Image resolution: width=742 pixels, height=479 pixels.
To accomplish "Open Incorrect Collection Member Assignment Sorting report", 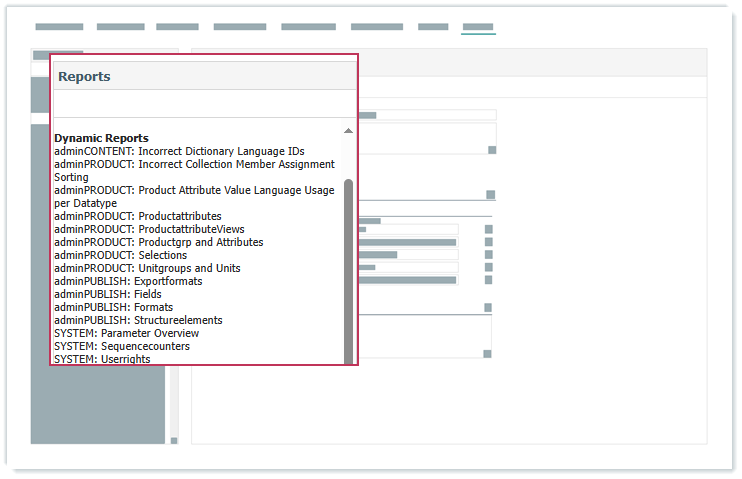I will point(194,164).
